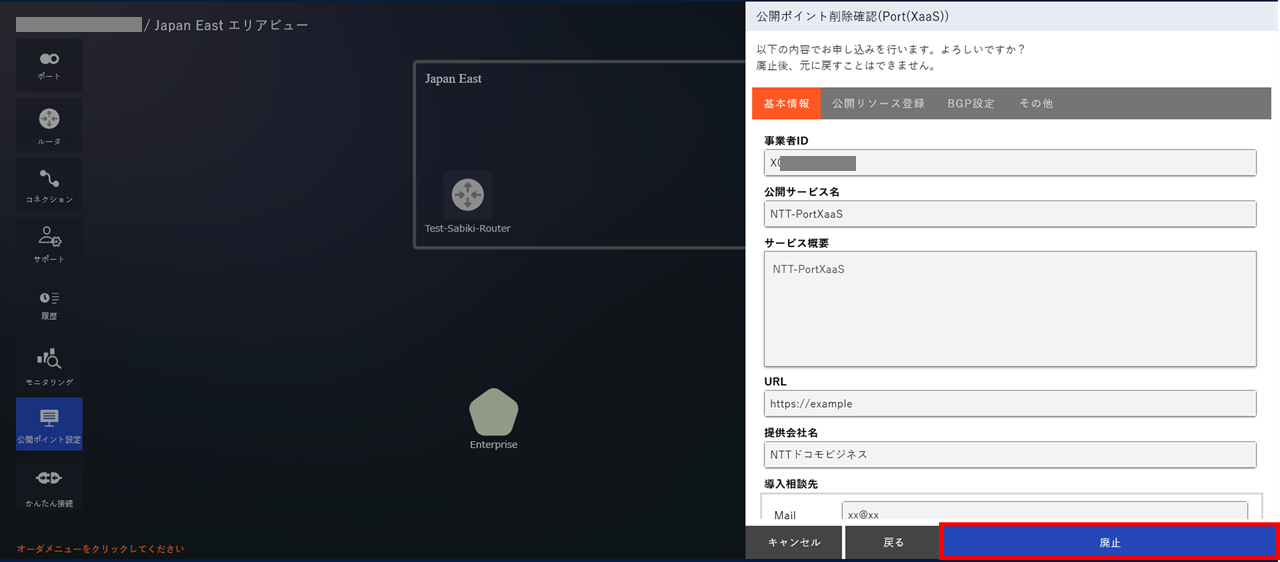Image resolution: width=1280 pixels, height=562 pixels.
Task: Click the Mail field showing xx@xx
Action: (1044, 513)
